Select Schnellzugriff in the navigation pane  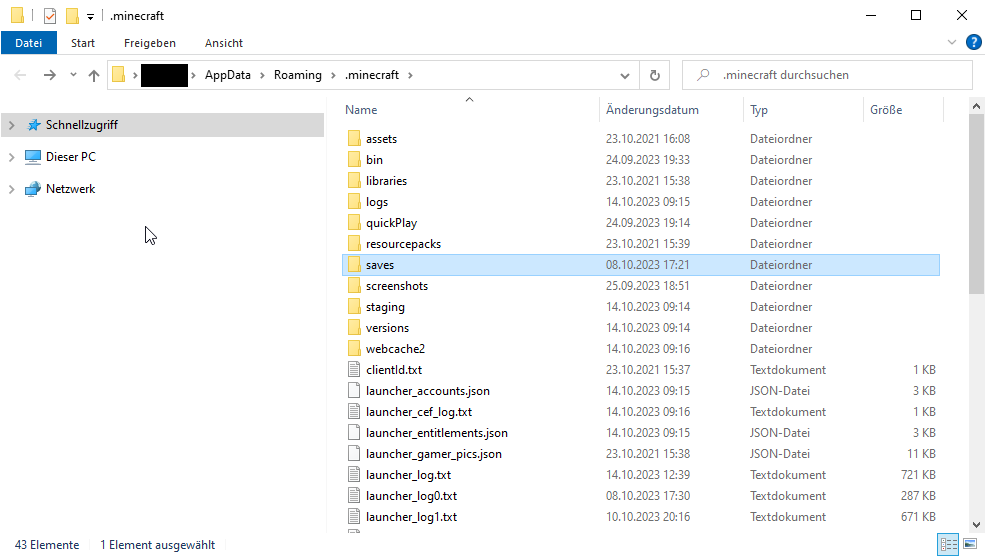81,125
